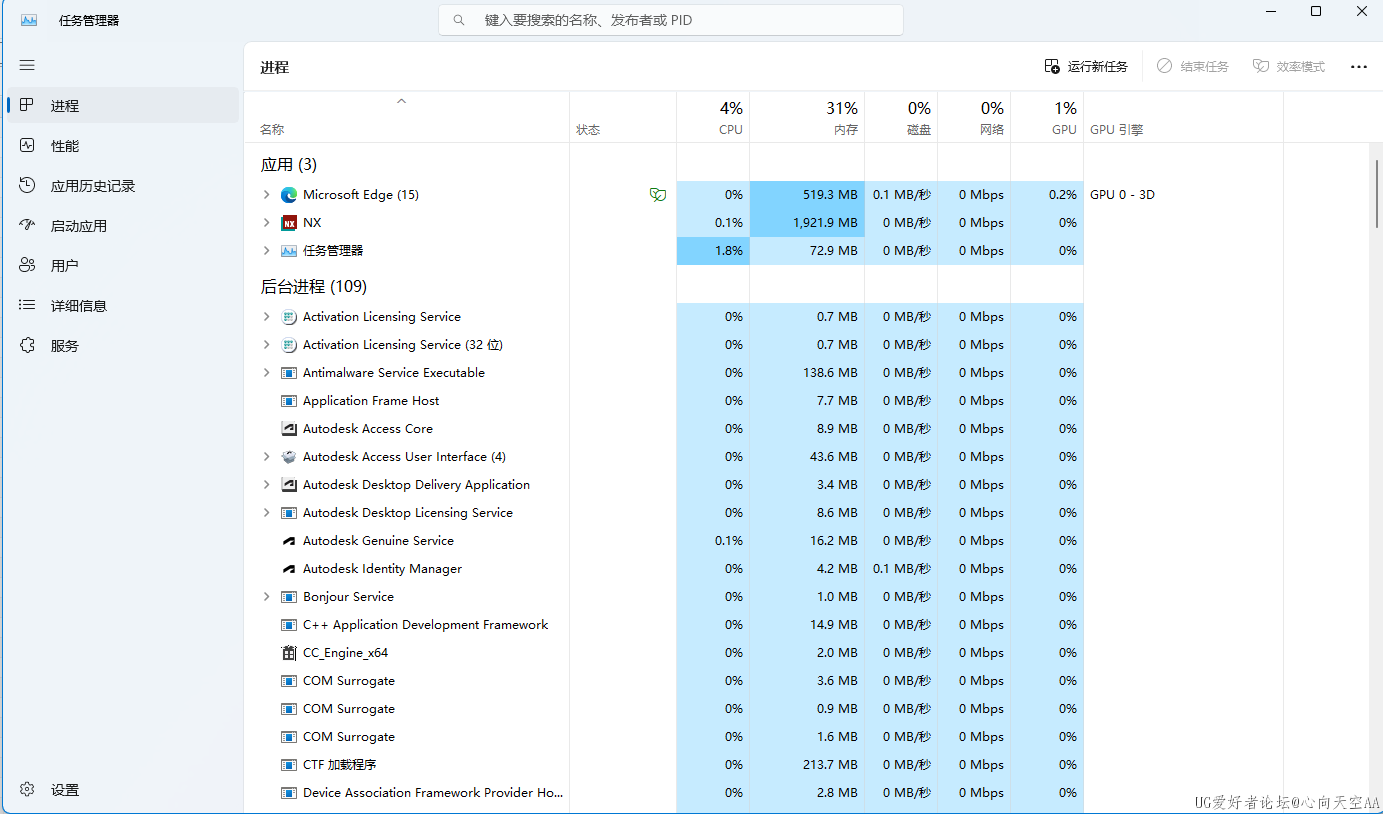Click the Bonjour Service process icon
Viewport: 1383px width, 814px height.
click(289, 597)
